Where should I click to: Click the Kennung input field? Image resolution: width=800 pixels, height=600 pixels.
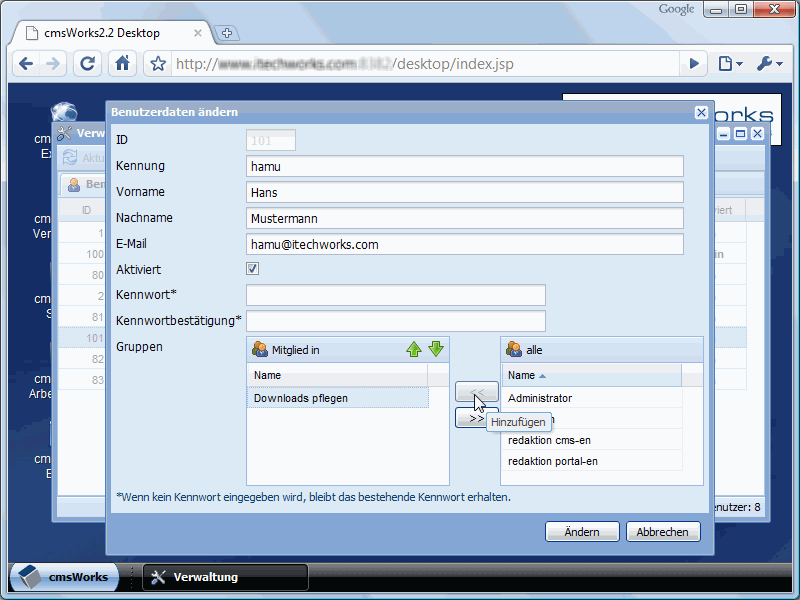[465, 166]
